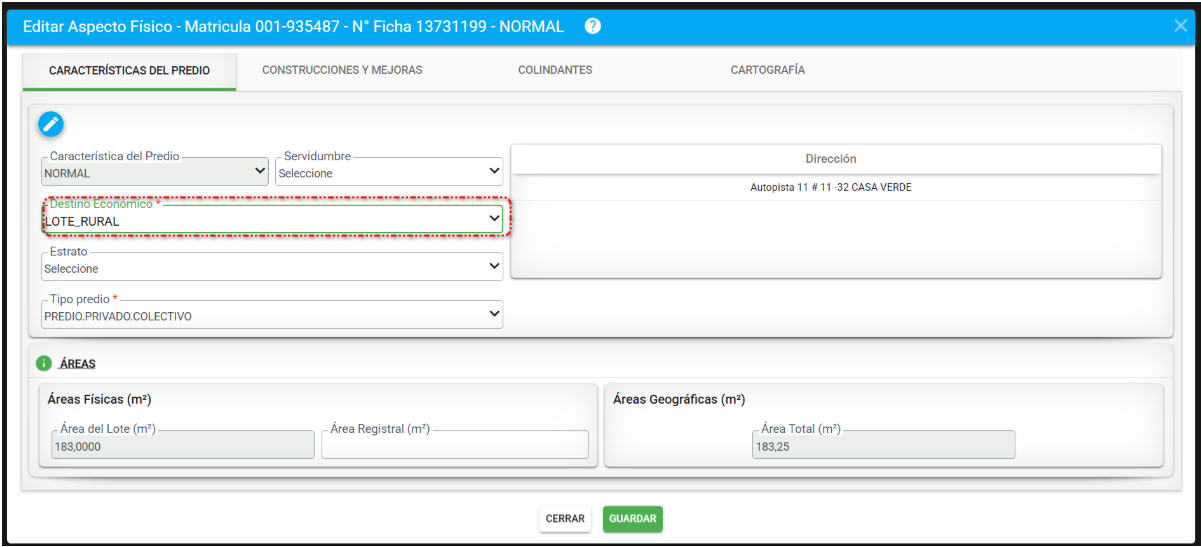The image size is (1201, 547).
Task: Open the Servidumbre dropdown
Action: coord(389,172)
